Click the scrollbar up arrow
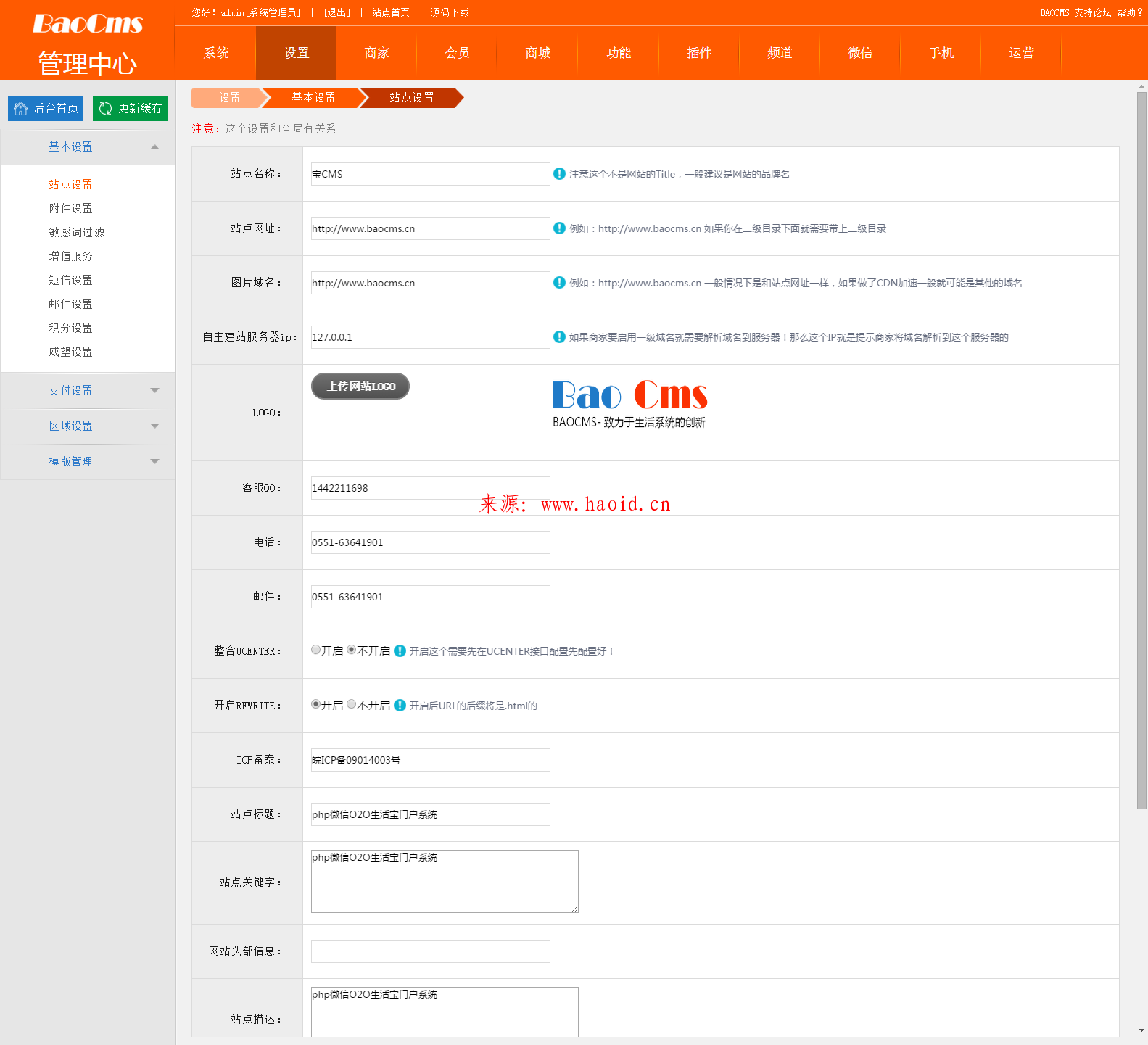The height and width of the screenshot is (1045, 1148). coord(1141,86)
